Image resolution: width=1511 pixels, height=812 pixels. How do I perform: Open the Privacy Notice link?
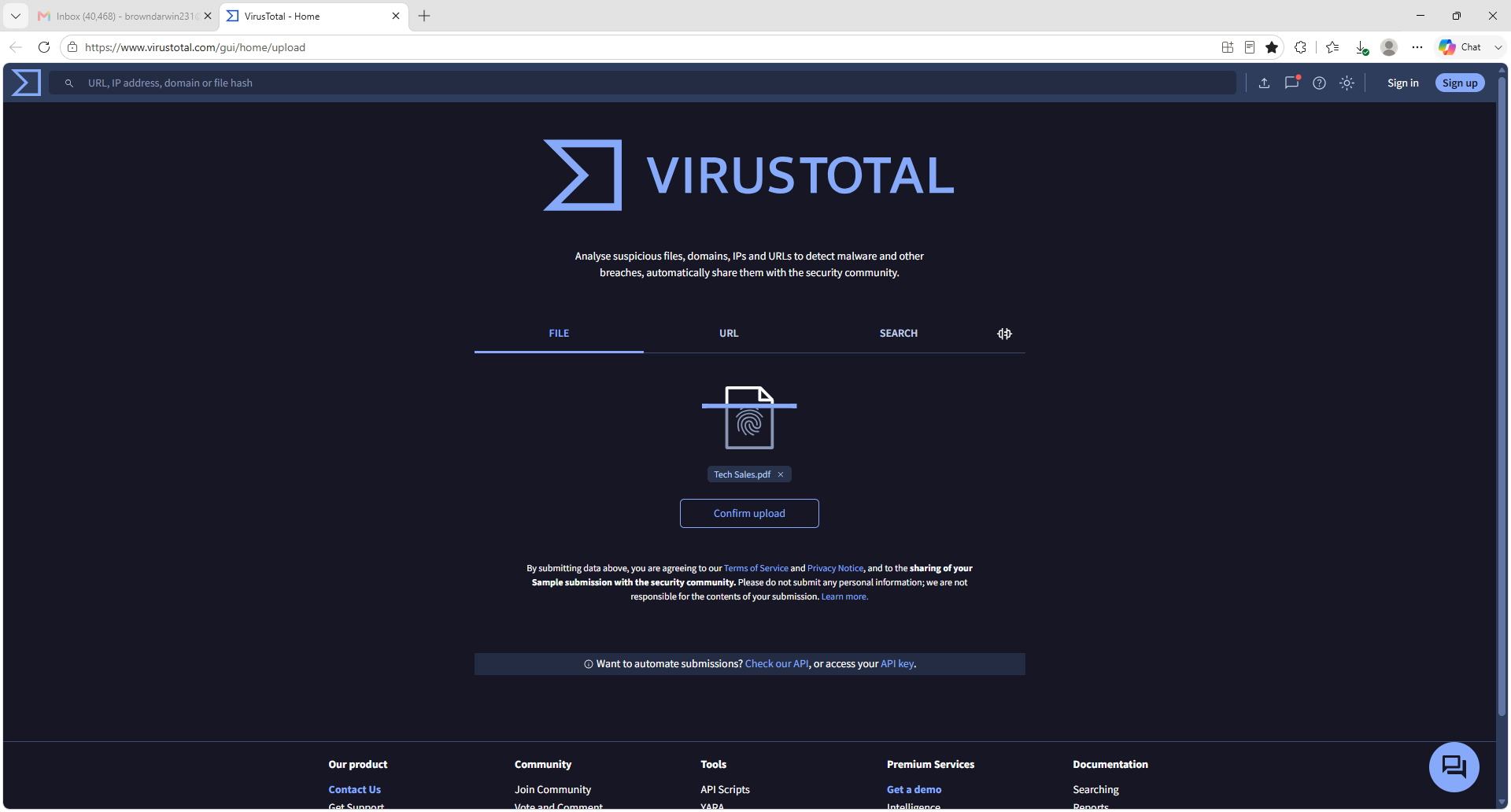pos(835,568)
